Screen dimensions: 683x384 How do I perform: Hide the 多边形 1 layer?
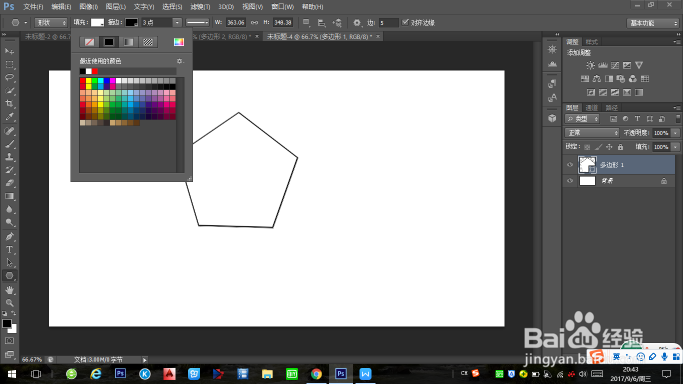570,165
